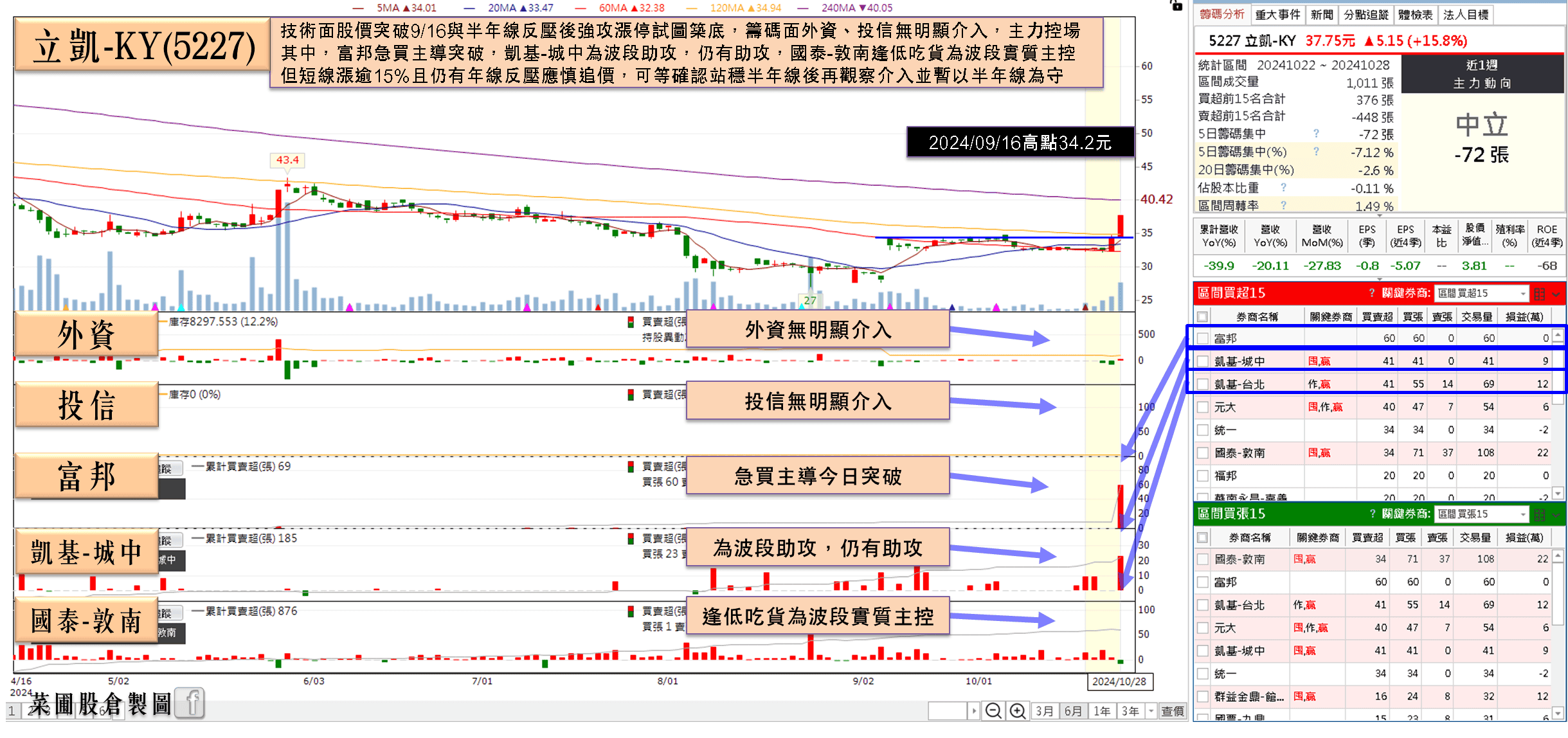Tick checkbox for 國泰-敦南 in 區間買張15
Image resolution: width=1568 pixels, height=738 pixels.
click(1203, 559)
